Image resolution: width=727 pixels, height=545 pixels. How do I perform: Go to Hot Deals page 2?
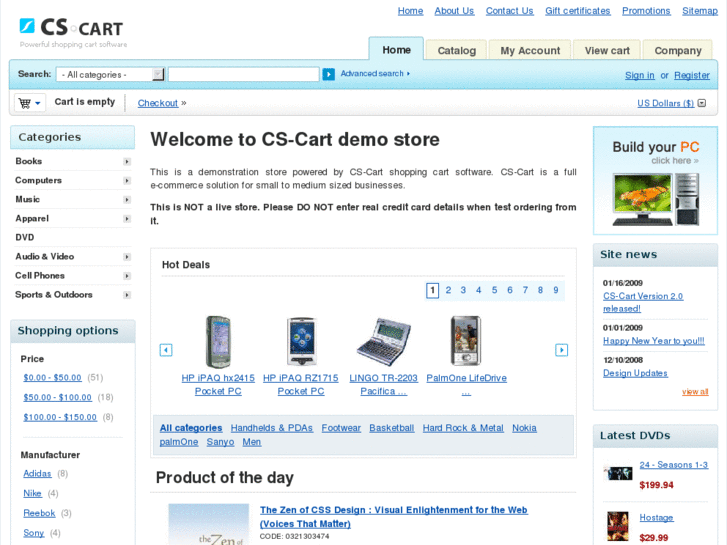[x=448, y=290]
